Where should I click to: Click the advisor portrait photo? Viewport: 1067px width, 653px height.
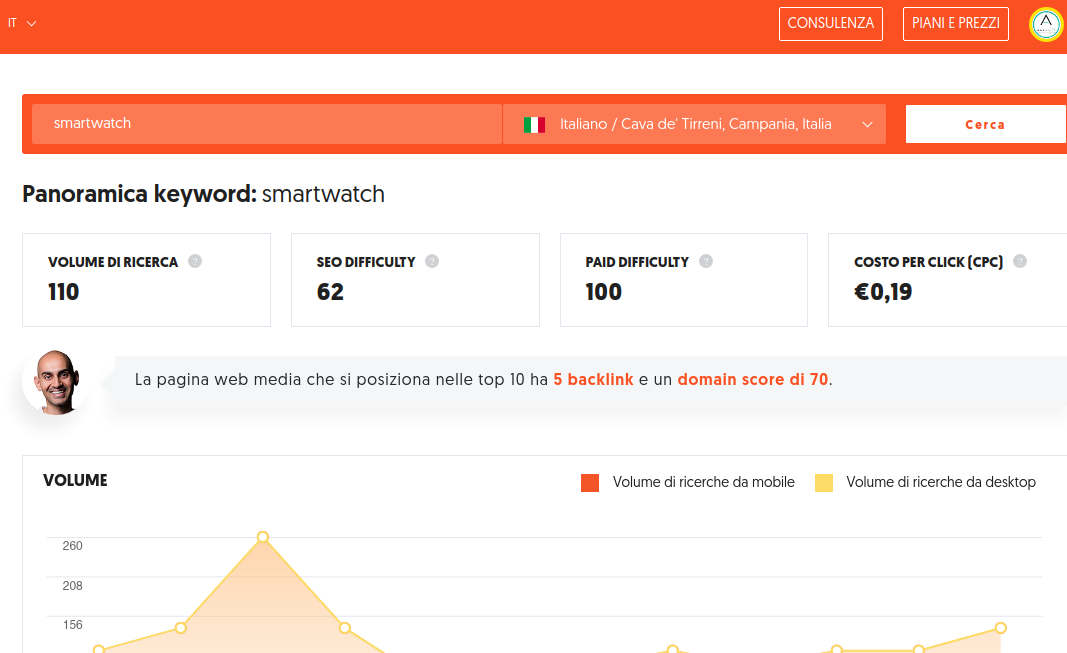pos(56,382)
